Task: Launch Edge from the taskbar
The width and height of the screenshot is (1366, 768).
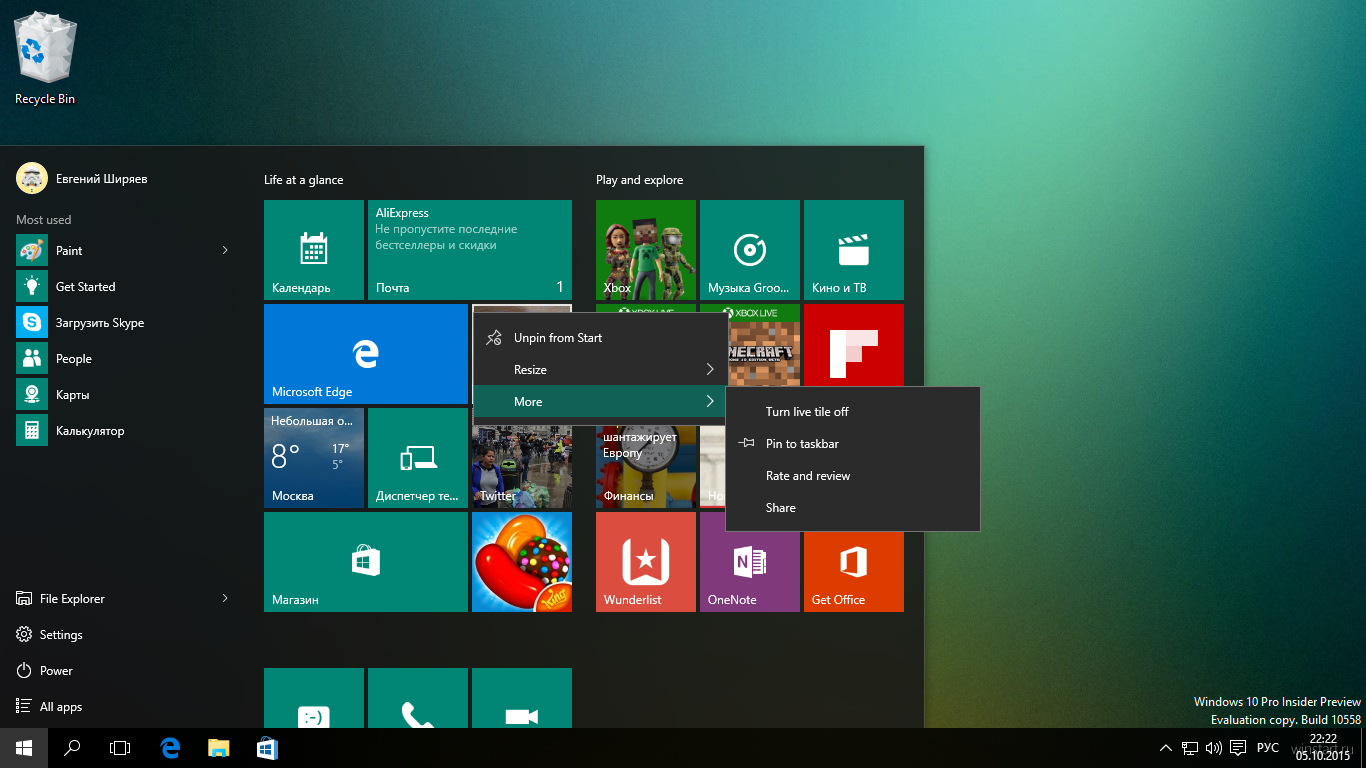Action: tap(170, 748)
